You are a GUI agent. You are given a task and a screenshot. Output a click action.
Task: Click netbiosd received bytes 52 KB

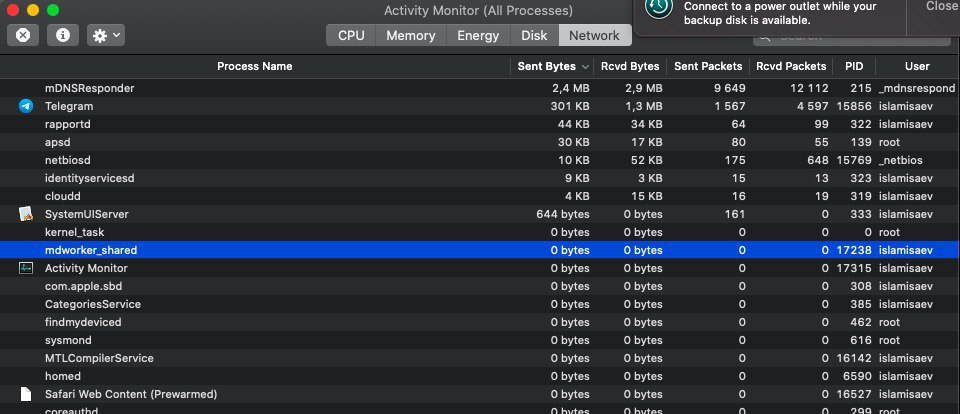(647, 160)
